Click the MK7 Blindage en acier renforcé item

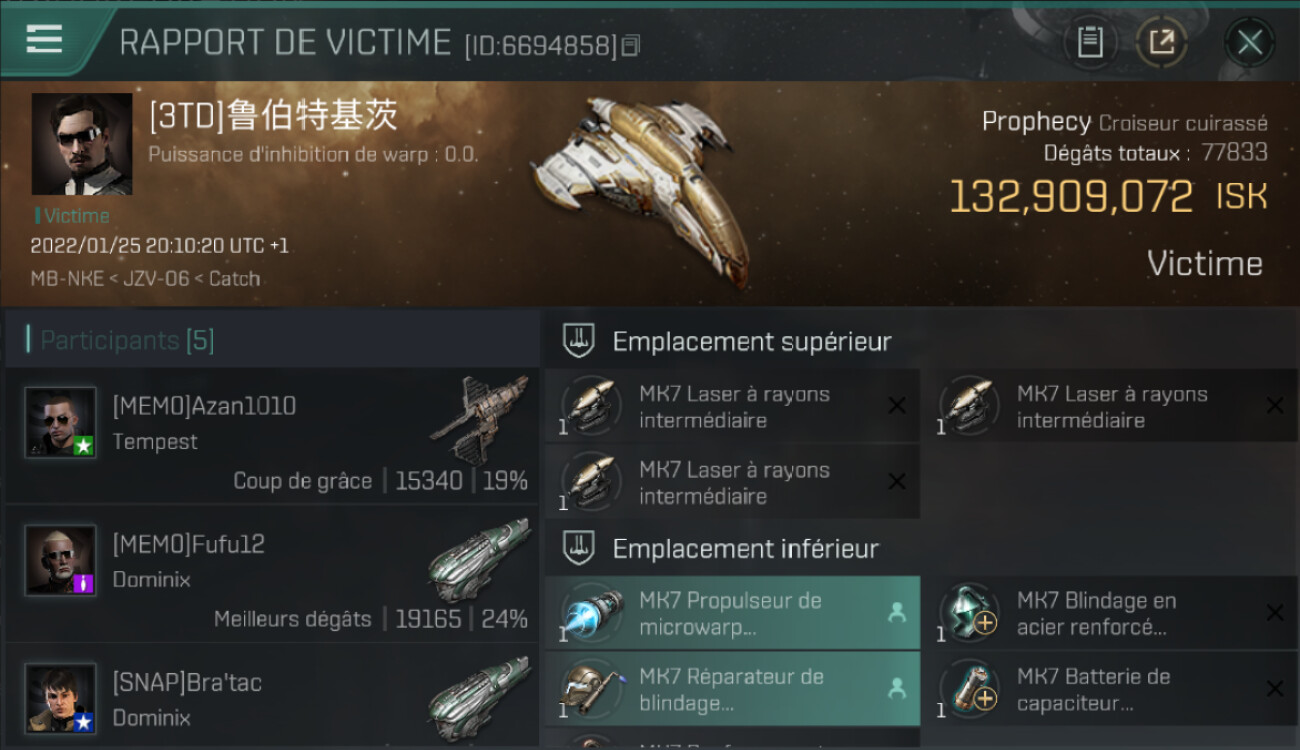point(1111,613)
